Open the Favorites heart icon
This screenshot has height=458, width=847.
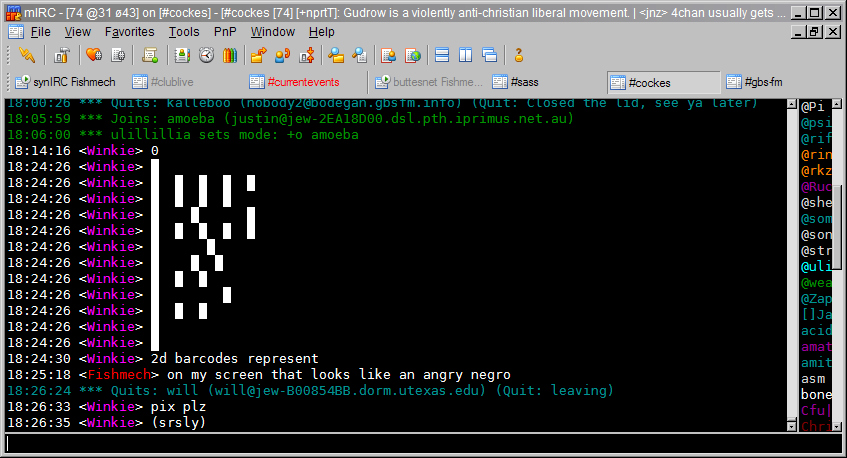pyautogui.click(x=93, y=55)
